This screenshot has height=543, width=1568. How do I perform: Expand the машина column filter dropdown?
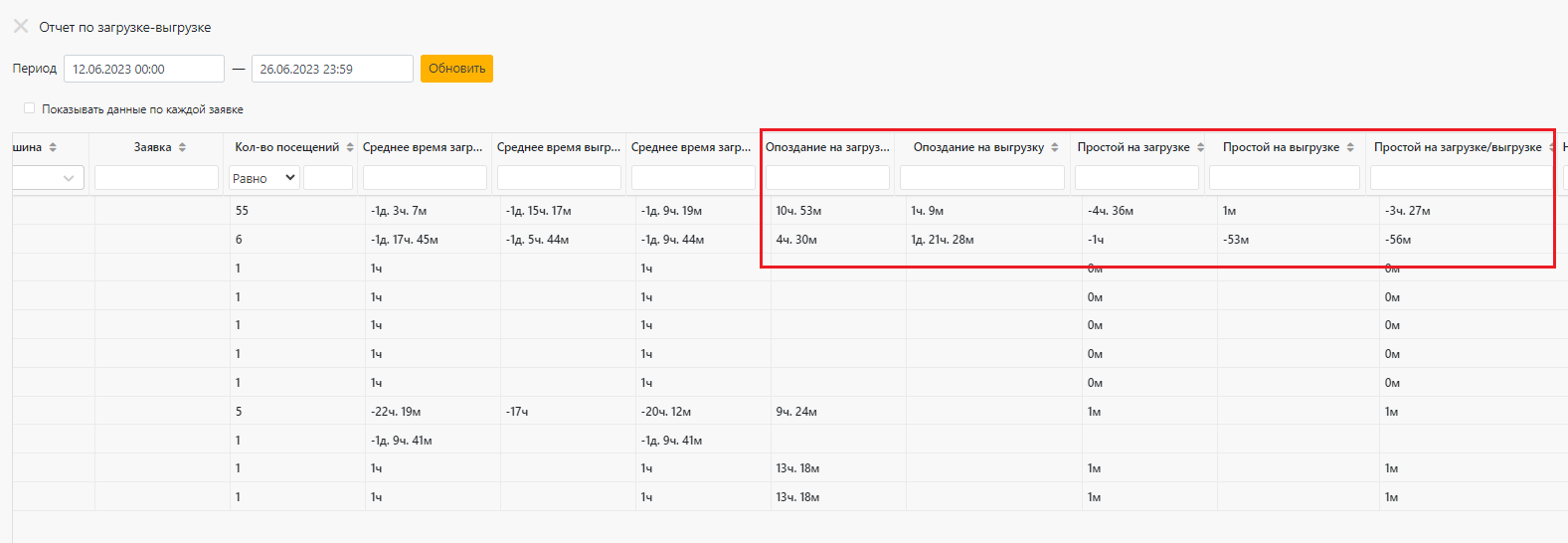[68, 178]
